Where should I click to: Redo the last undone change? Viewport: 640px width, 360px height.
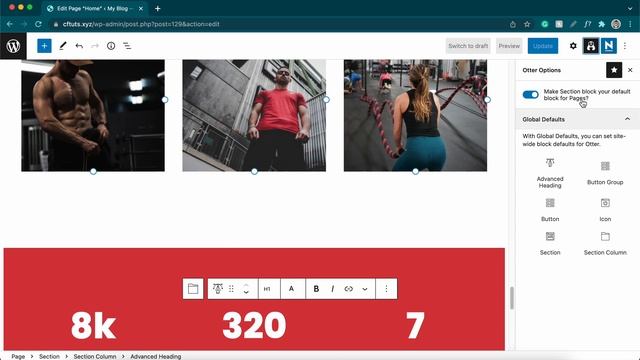[x=95, y=46]
